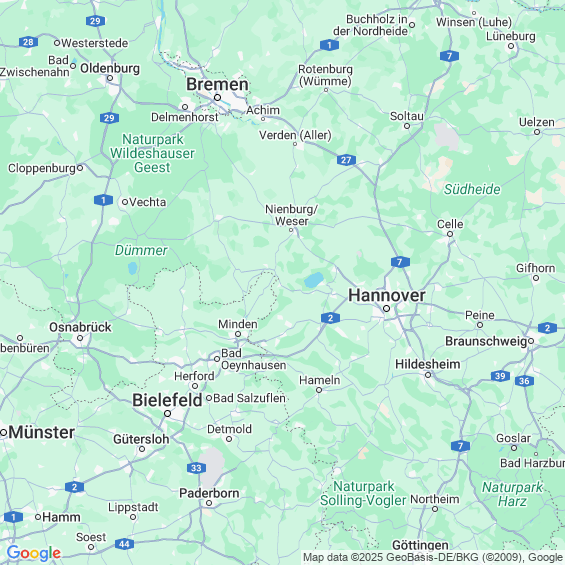Viewport: 565px width, 565px height.
Task: Select the Bielefeld city marker
Action: [168, 414]
